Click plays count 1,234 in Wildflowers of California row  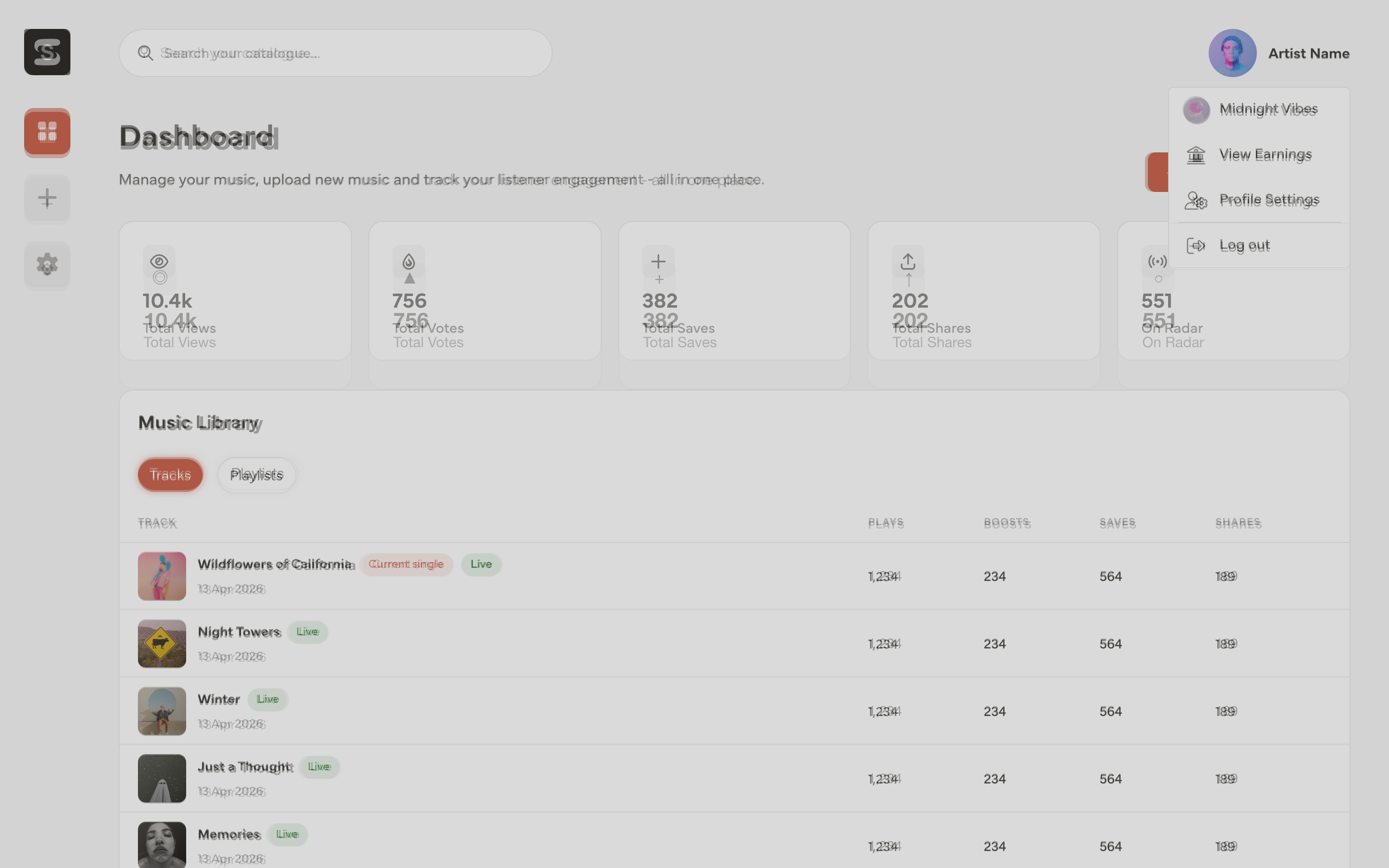point(884,576)
